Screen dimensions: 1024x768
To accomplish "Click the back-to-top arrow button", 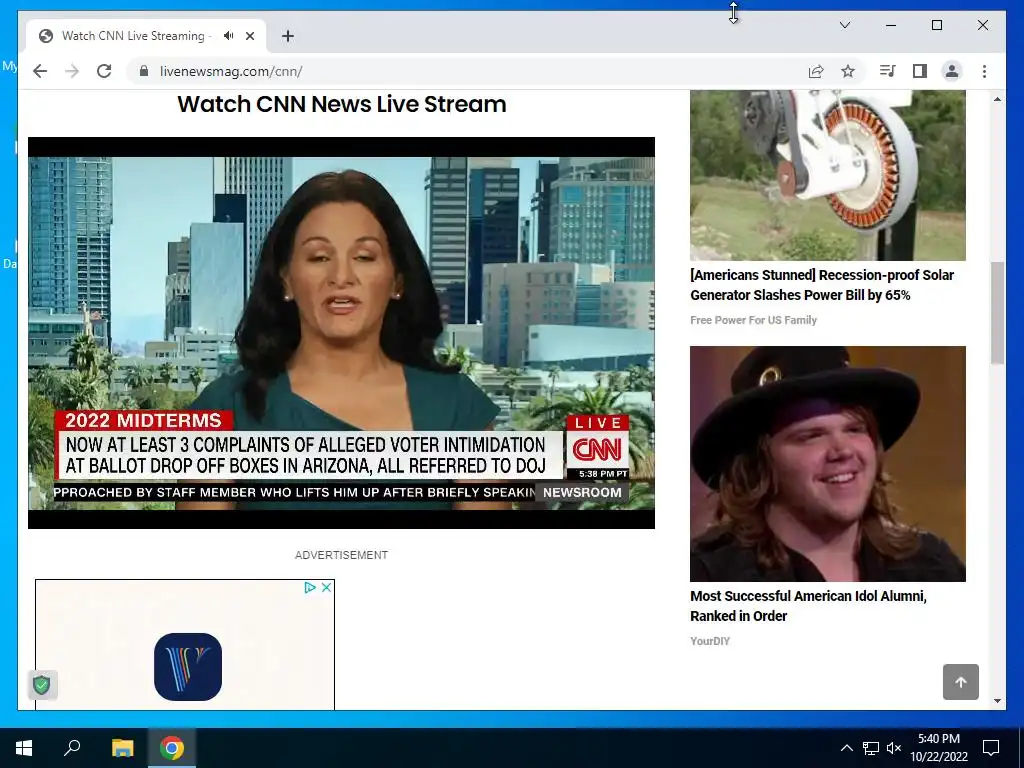I will click(960, 682).
